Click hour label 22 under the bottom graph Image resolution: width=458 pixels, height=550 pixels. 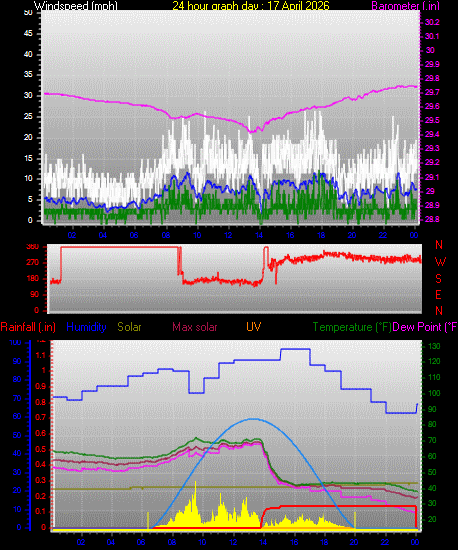[x=385, y=542]
